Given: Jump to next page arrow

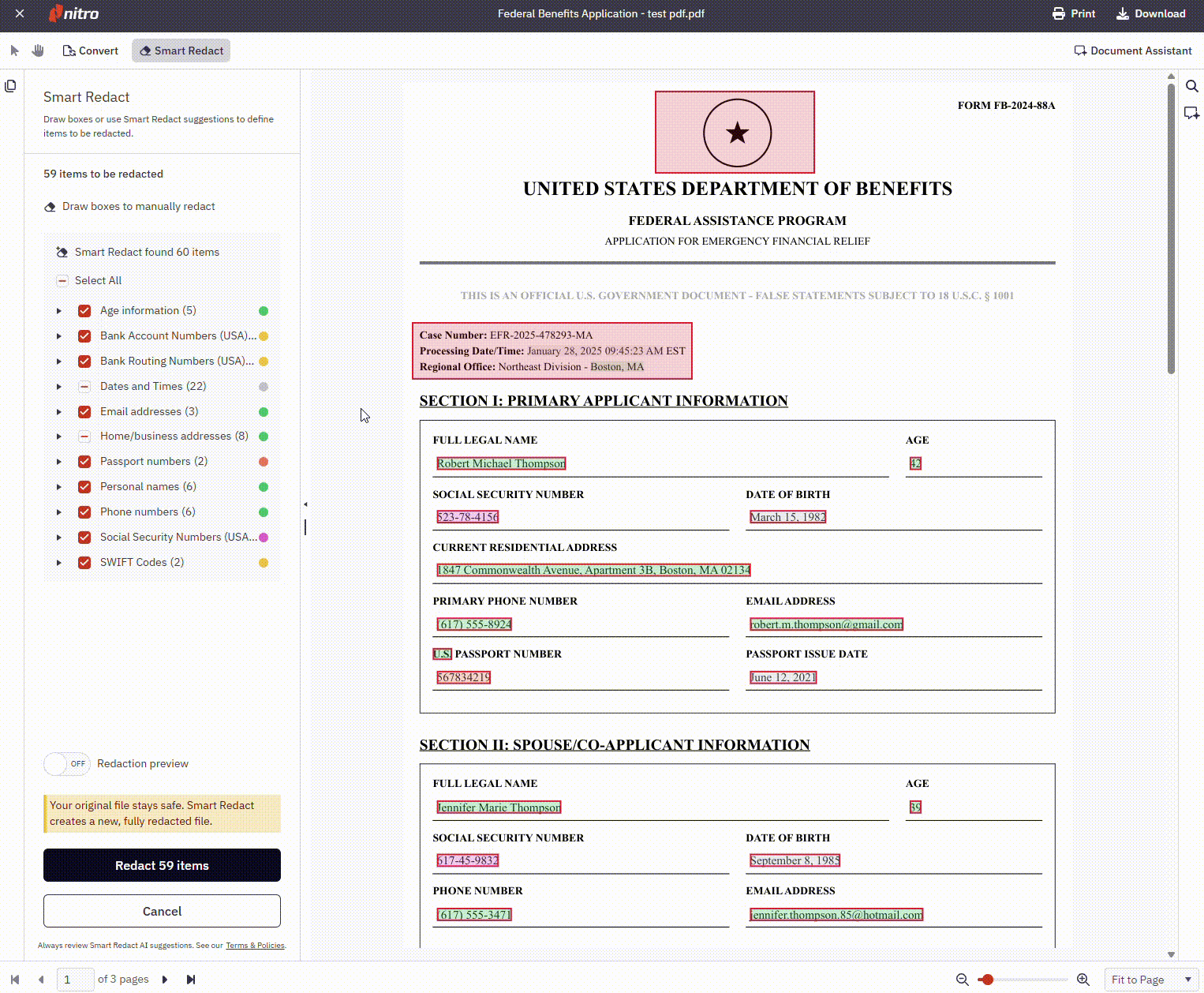Looking at the screenshot, I should (165, 980).
